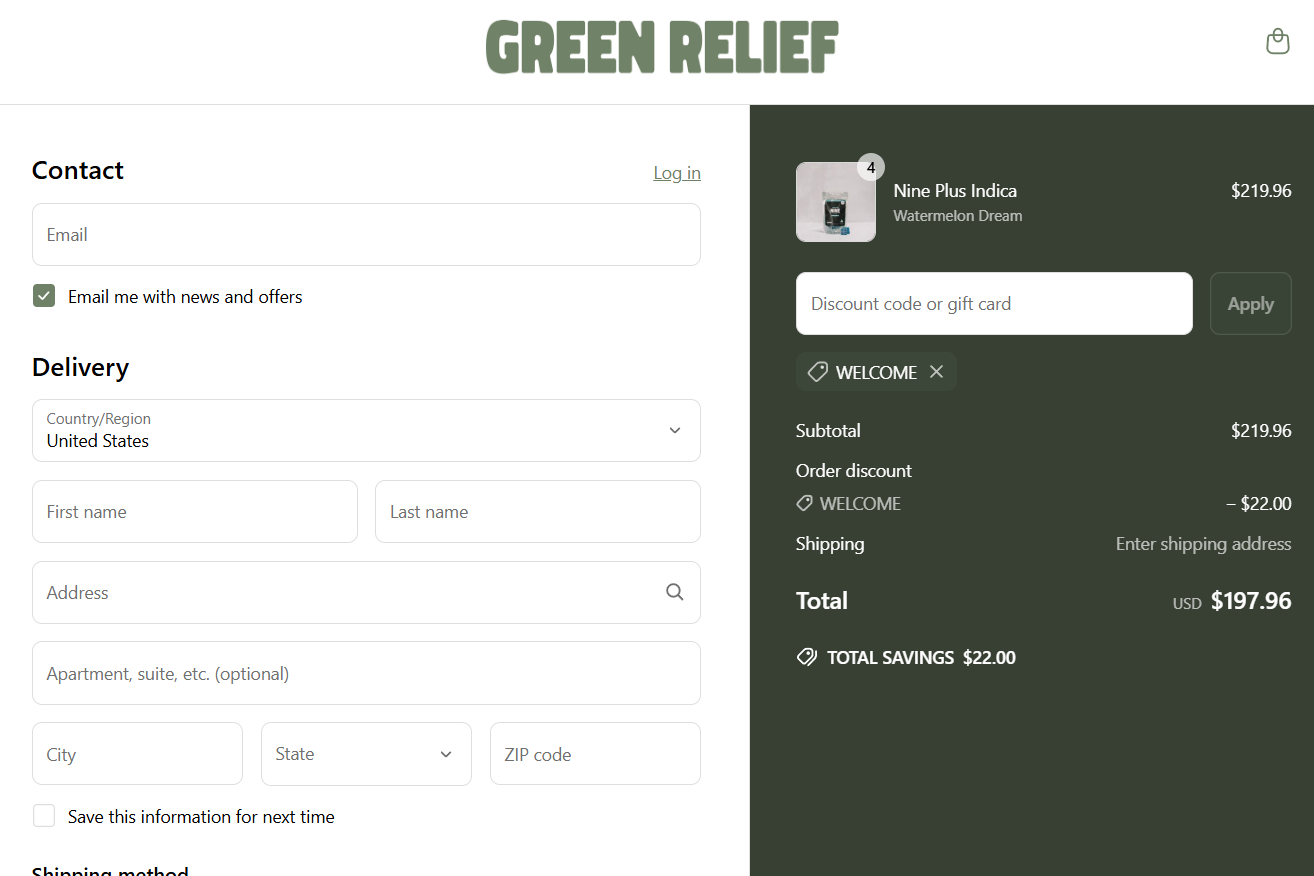1314x876 pixels.
Task: Focus the Discount code or gift card field
Action: 993,304
